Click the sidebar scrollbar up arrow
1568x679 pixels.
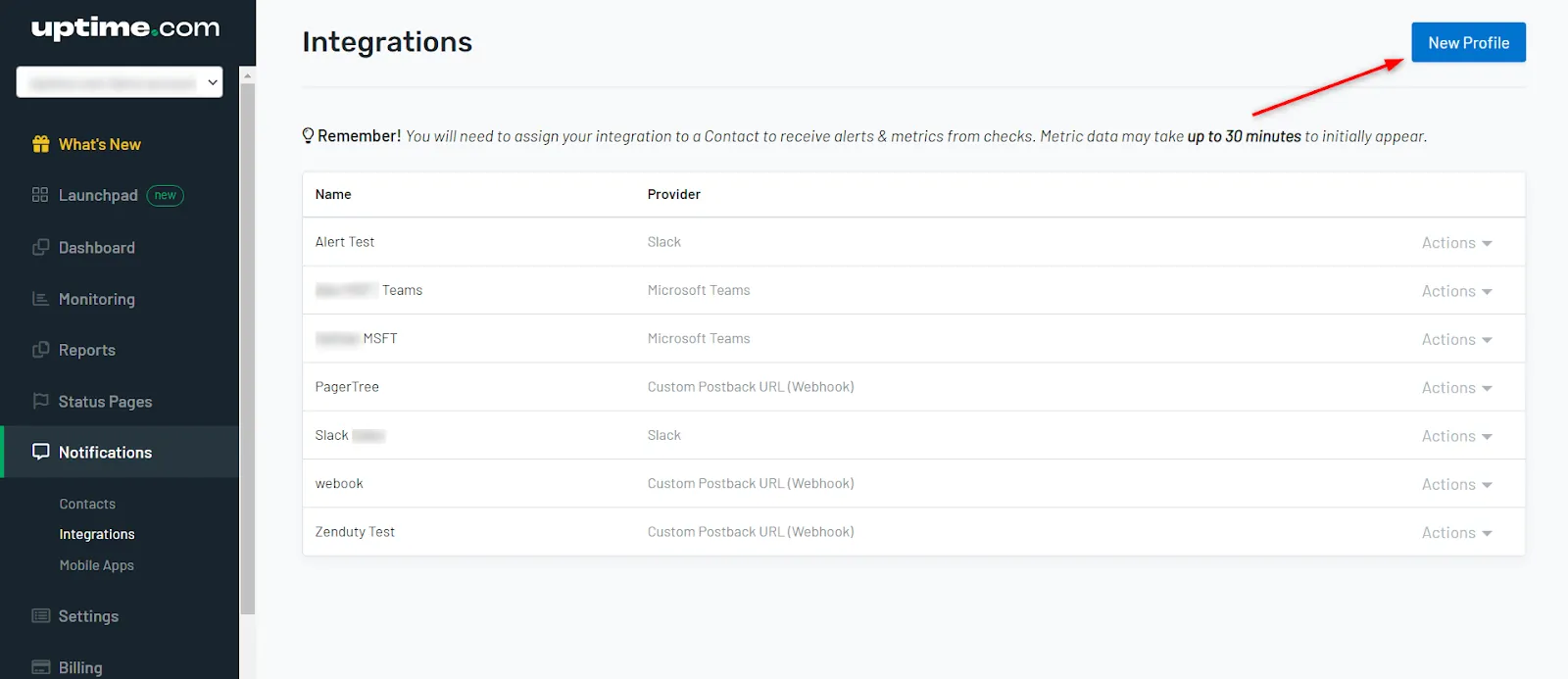(248, 75)
